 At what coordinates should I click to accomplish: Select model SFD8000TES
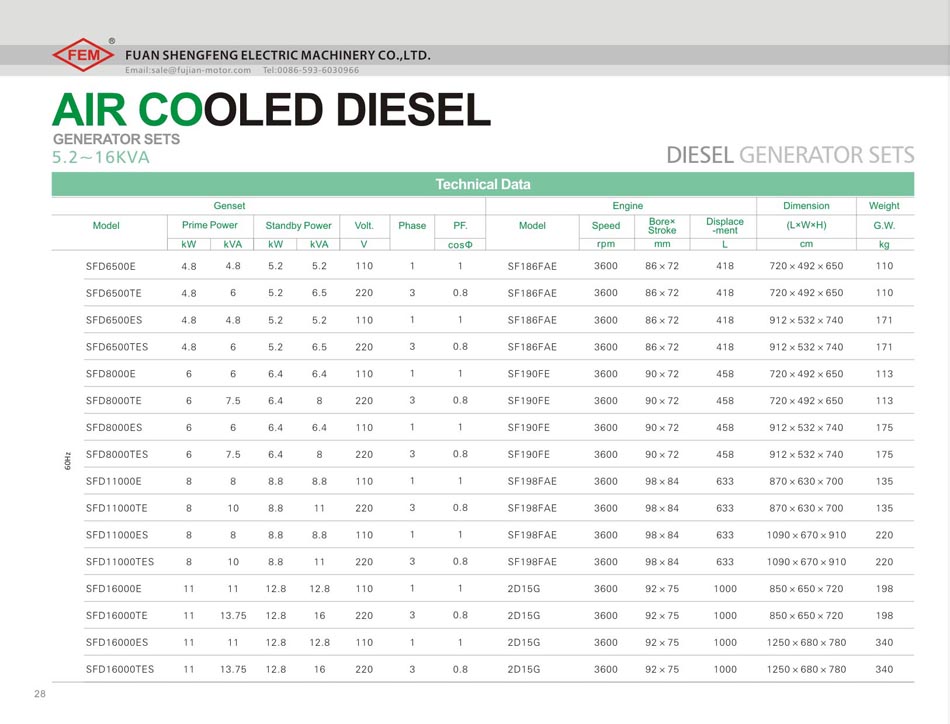click(117, 454)
